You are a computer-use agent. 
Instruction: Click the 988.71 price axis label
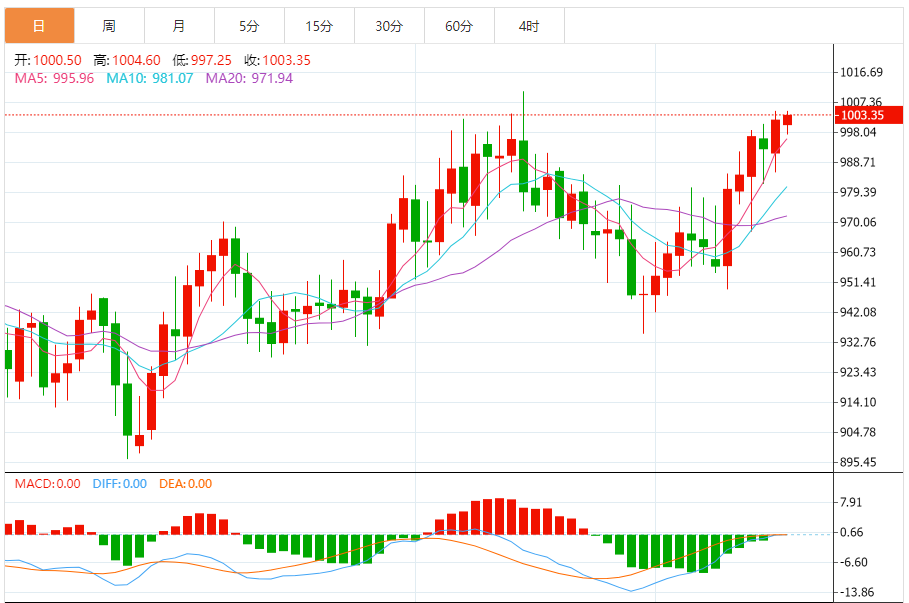858,162
